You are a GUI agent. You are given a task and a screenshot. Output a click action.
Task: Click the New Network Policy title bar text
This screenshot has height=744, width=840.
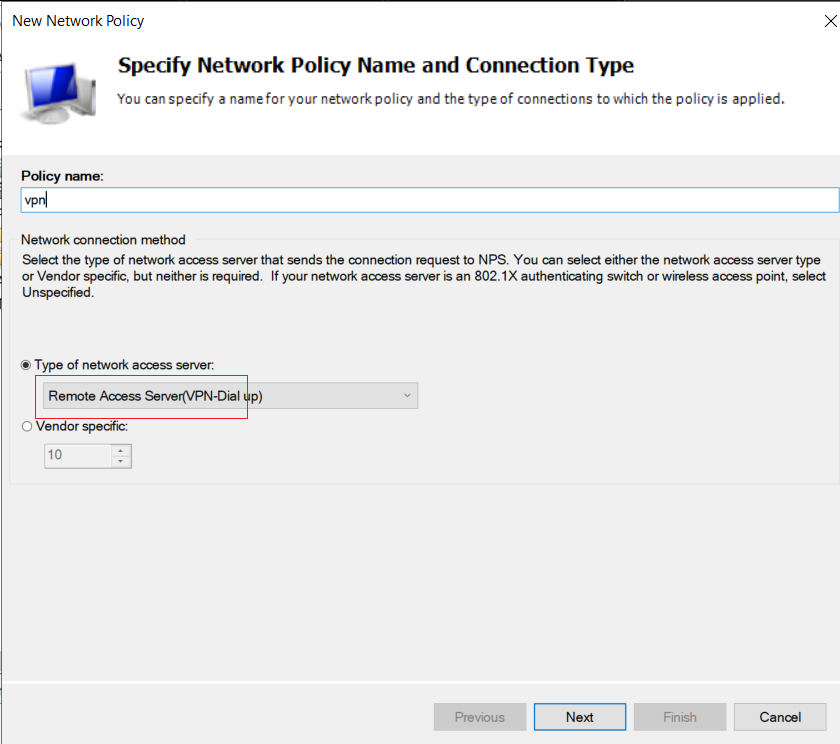(78, 21)
